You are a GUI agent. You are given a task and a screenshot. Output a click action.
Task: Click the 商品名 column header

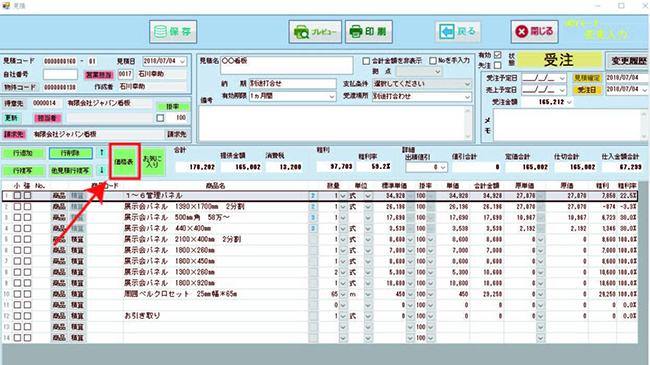pos(215,186)
